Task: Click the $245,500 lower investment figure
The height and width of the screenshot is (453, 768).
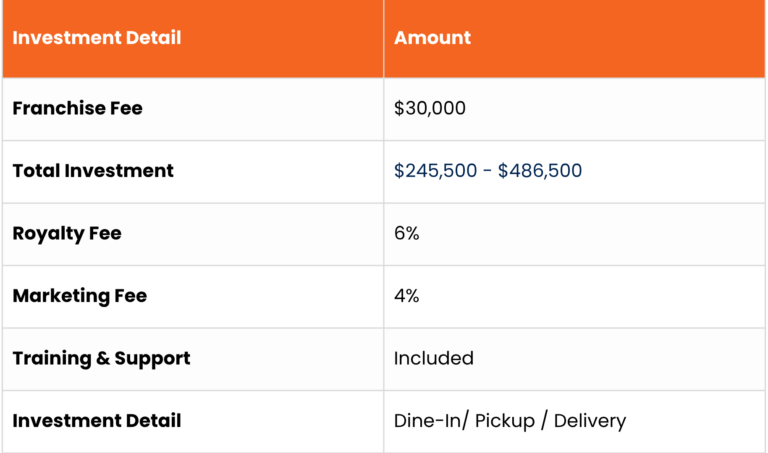Action: pos(435,170)
